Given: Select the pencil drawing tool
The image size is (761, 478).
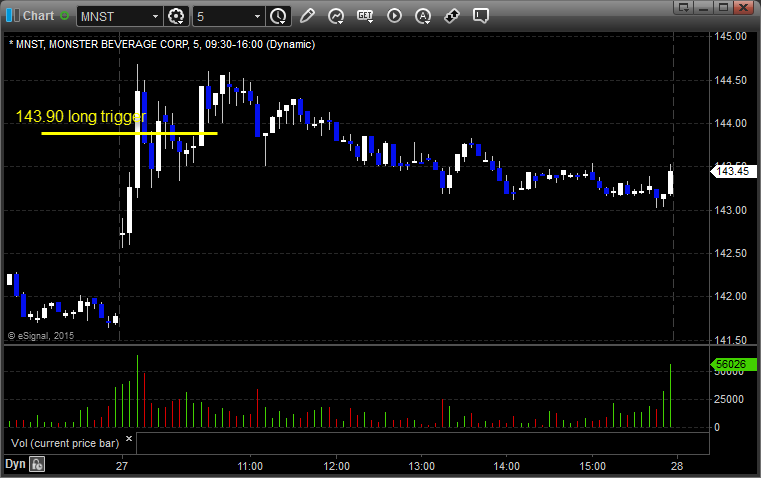Looking at the screenshot, I should 307,16.
